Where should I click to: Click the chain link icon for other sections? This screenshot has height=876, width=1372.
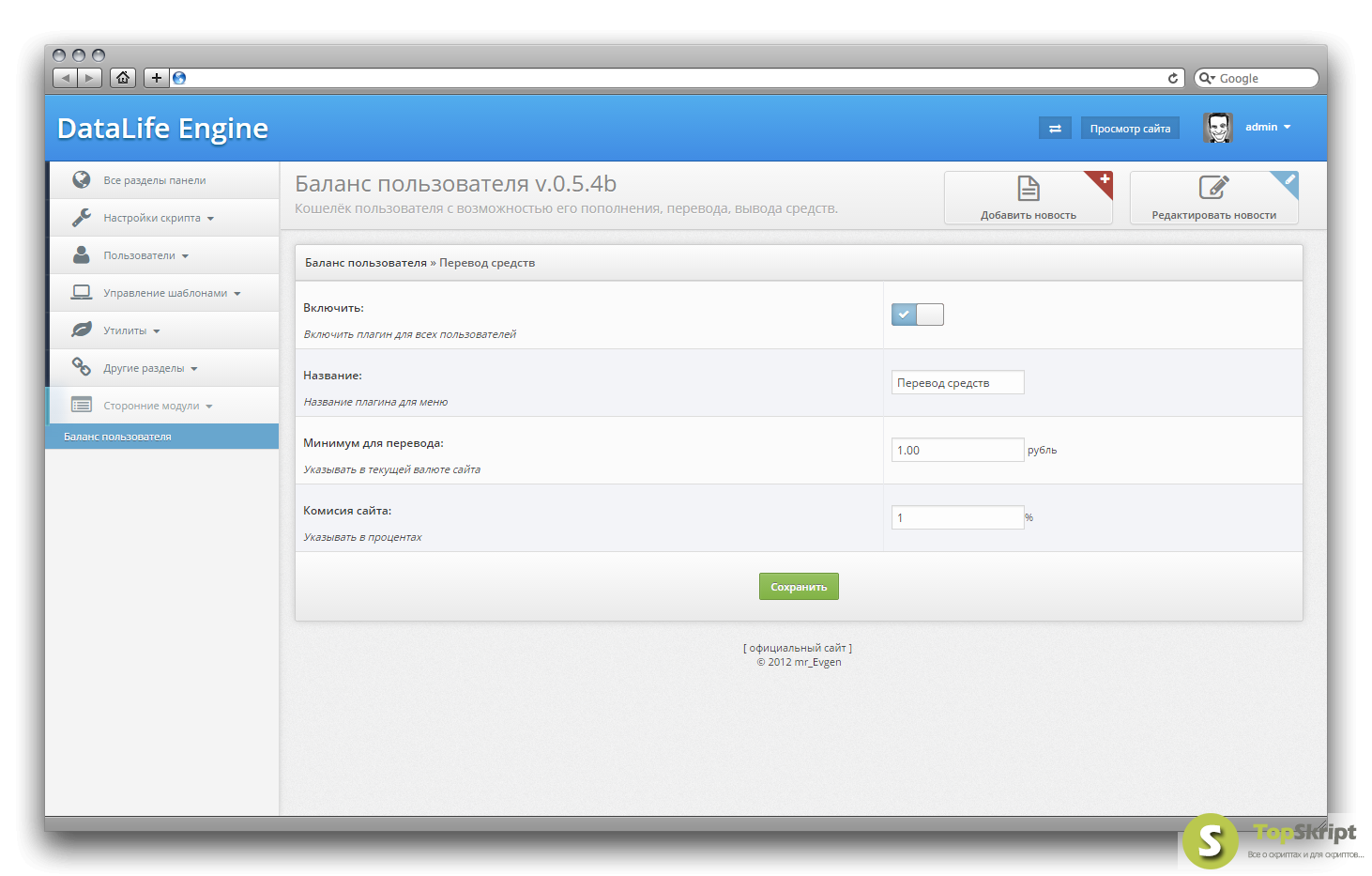[x=82, y=367]
